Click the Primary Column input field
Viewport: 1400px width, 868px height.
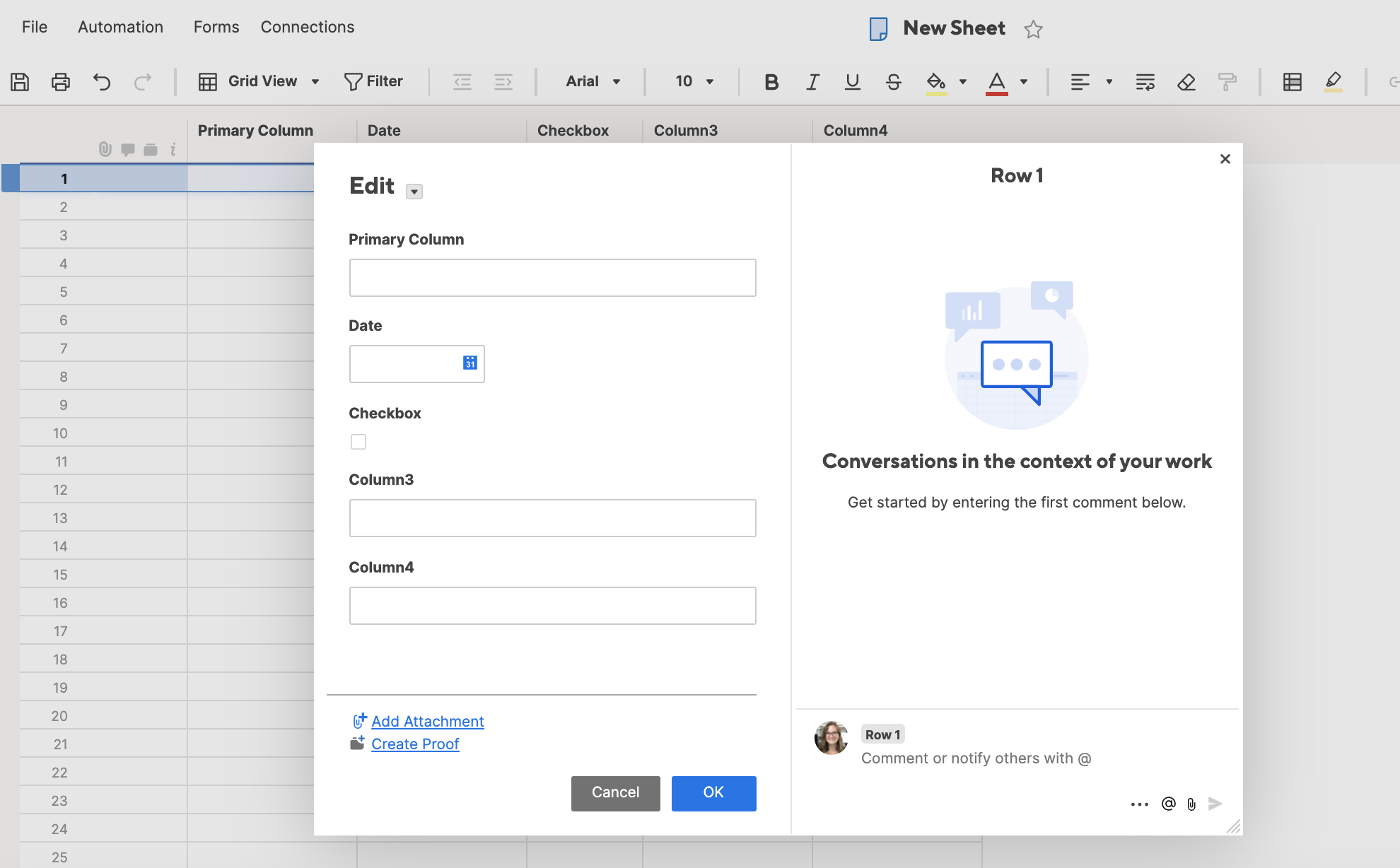[553, 278]
